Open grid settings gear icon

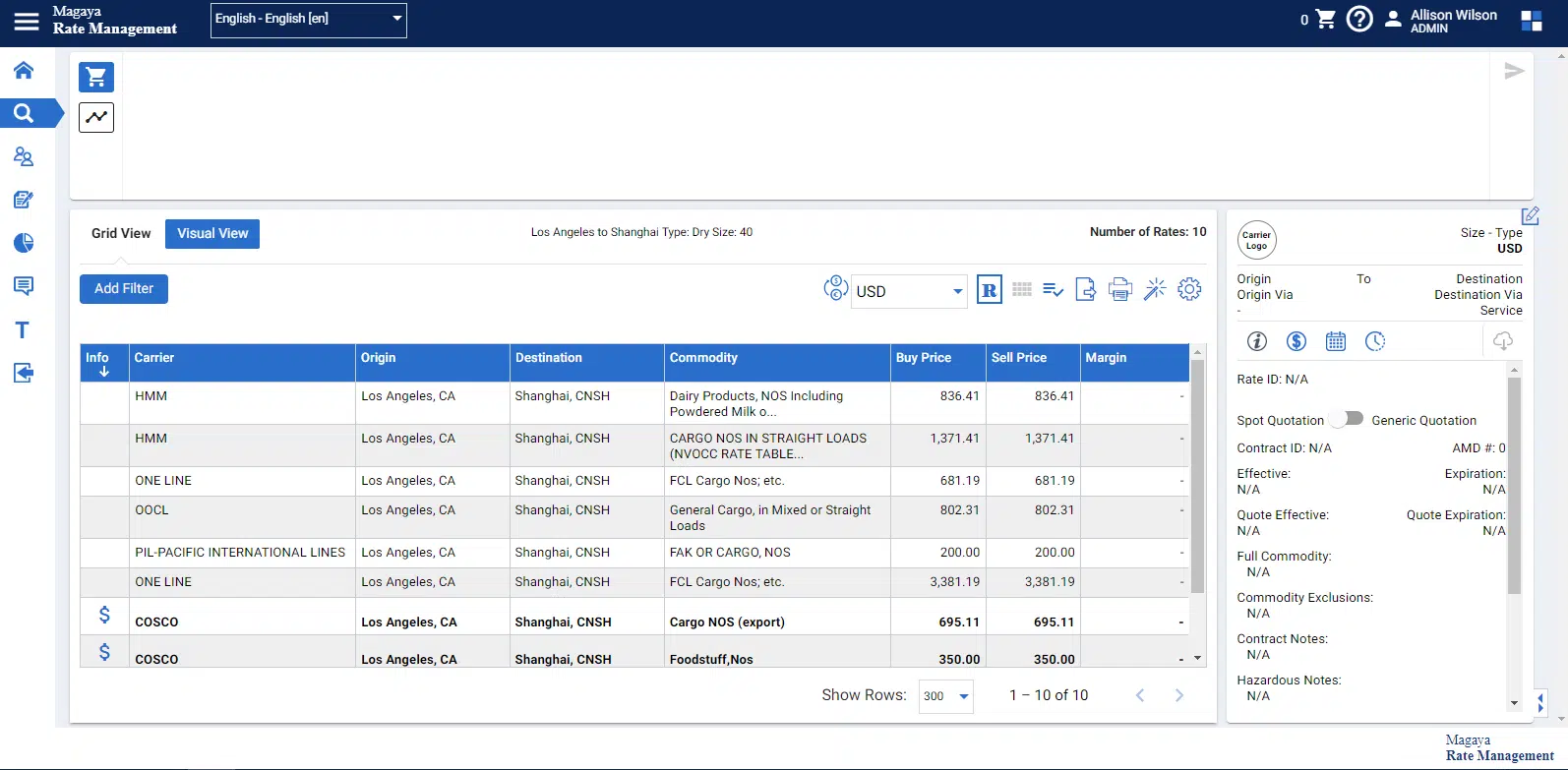coord(1189,289)
